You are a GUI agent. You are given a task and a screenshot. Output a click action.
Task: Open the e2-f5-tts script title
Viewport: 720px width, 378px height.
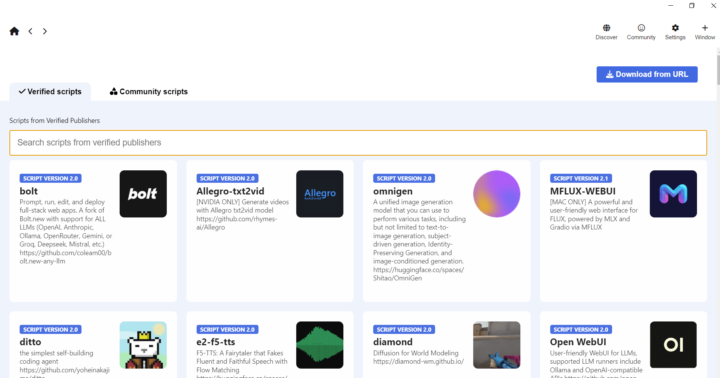click(215, 342)
